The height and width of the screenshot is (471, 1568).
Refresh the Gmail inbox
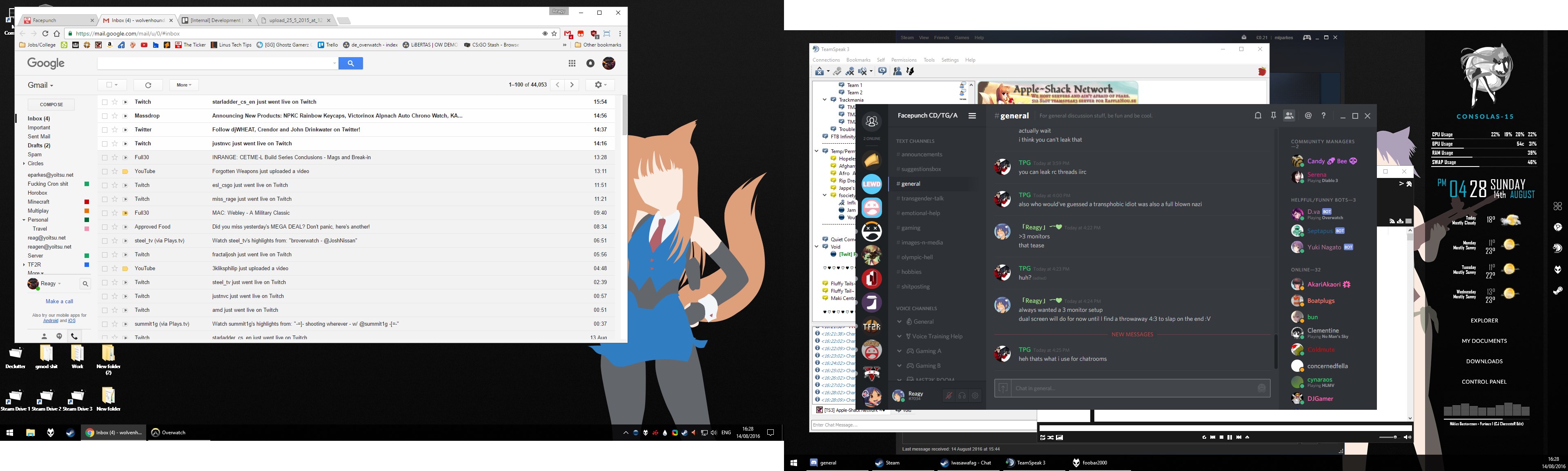pos(148,85)
